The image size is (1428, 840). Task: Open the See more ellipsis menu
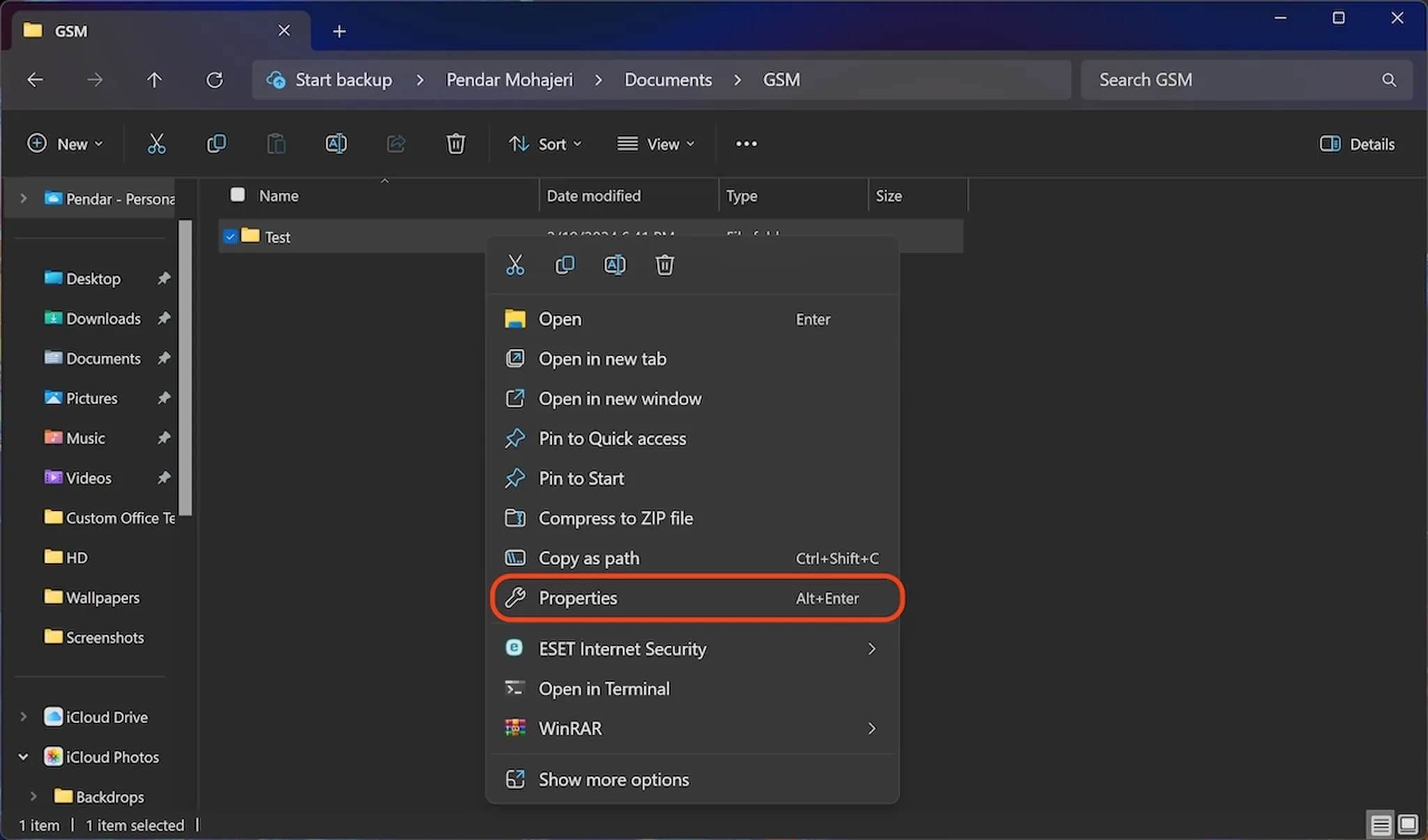[746, 144]
